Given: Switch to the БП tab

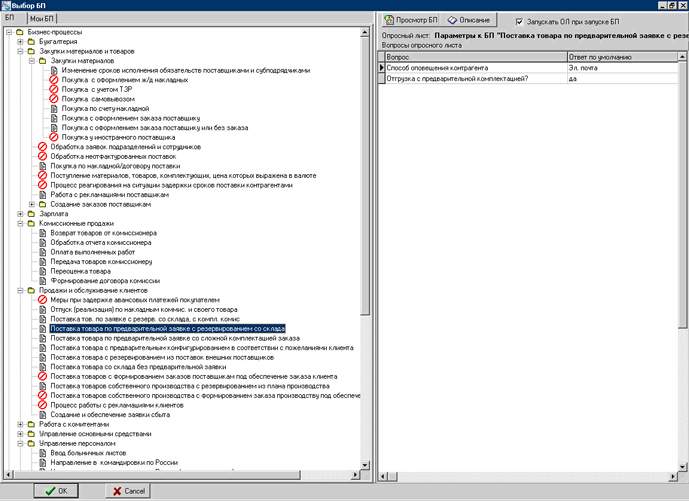Looking at the screenshot, I should pyautogui.click(x=10, y=18).
